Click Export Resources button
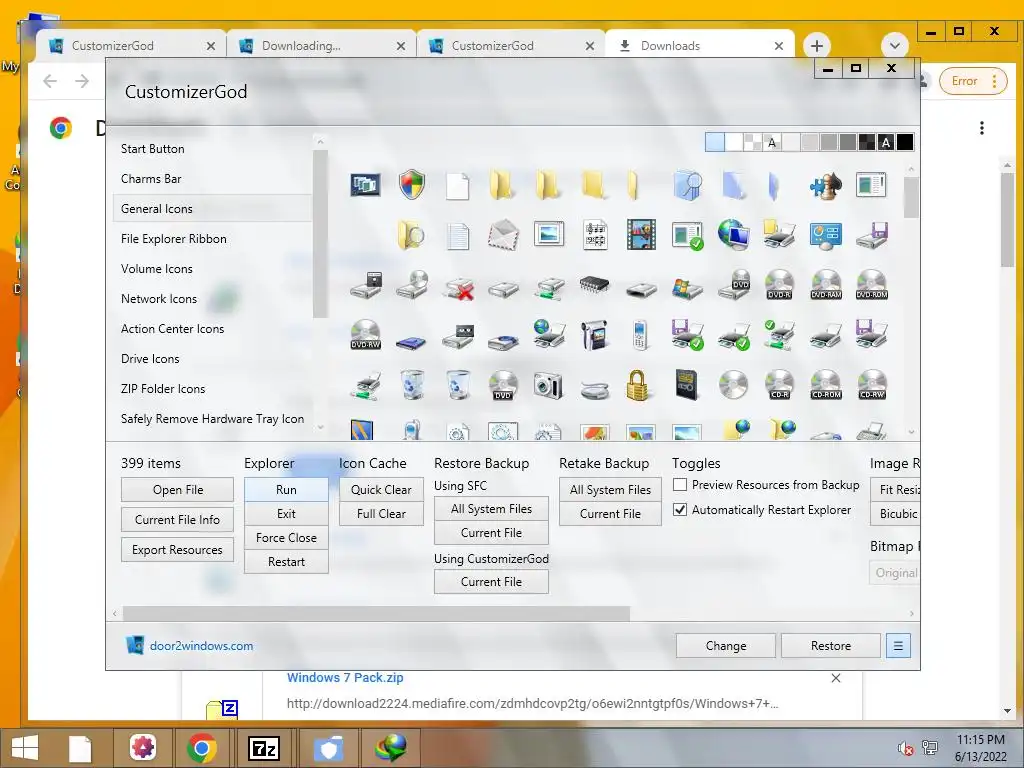Screen dimensions: 1024x768 click(x=178, y=550)
